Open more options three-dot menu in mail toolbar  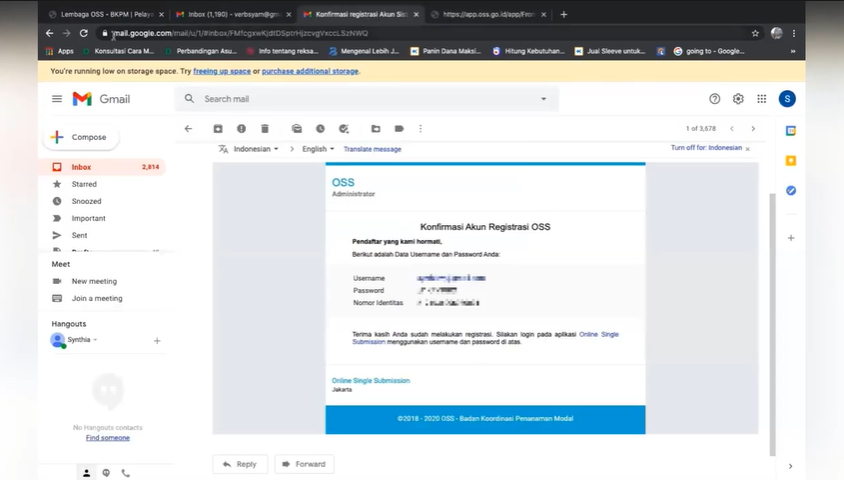pos(420,129)
